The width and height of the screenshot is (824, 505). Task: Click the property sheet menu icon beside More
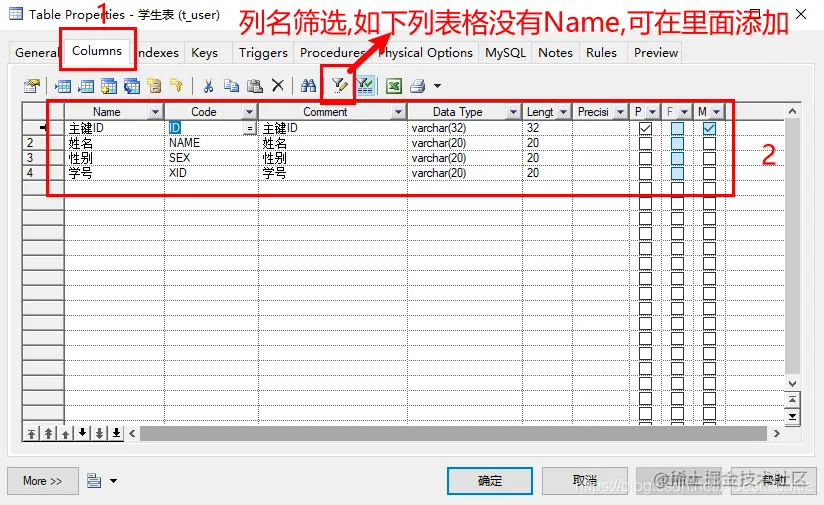pyautogui.click(x=94, y=481)
